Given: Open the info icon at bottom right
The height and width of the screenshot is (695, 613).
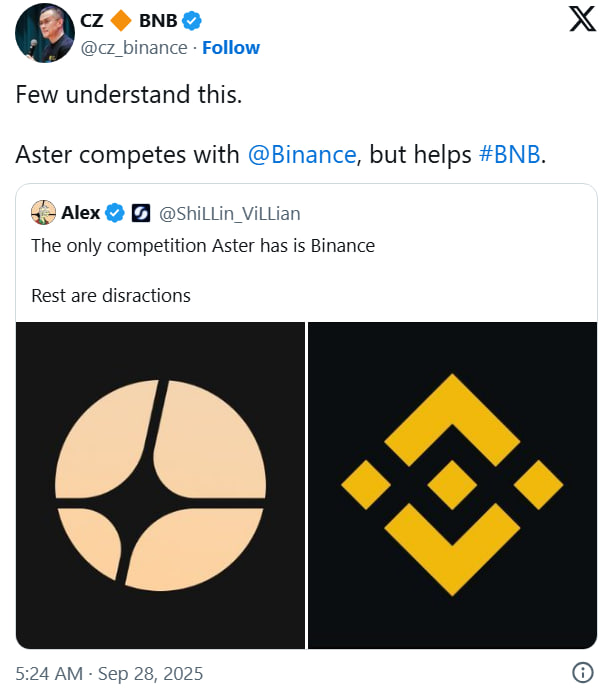Looking at the screenshot, I should point(583,672).
